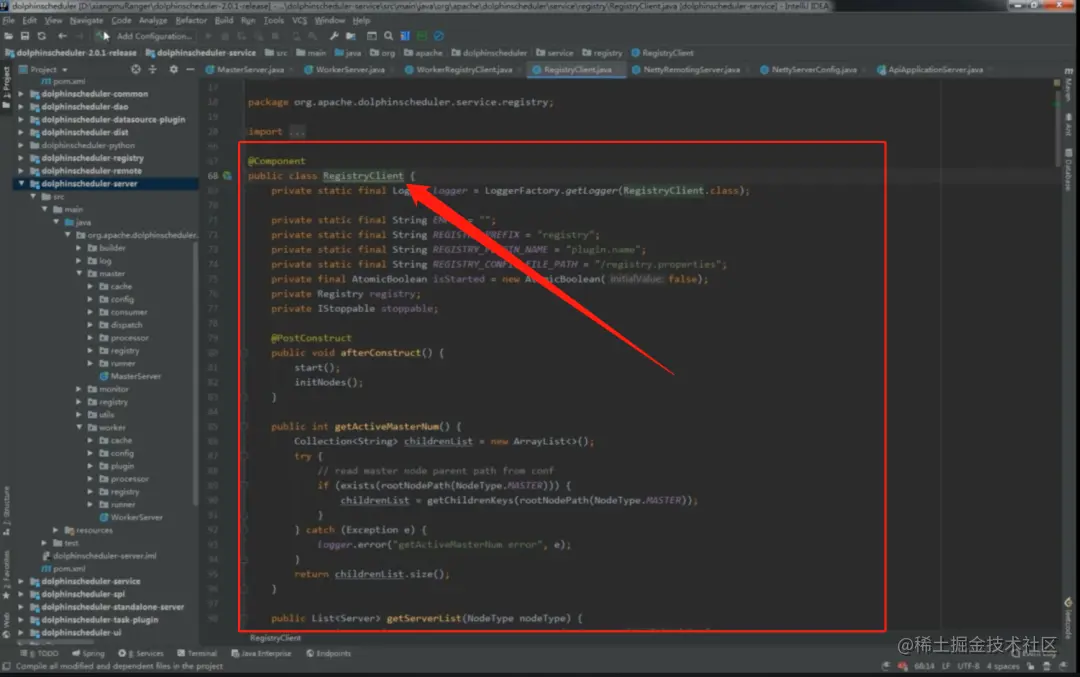Image resolution: width=1080 pixels, height=677 pixels.
Task: Expand dolphinscheduler-dao module
Action: [21, 107]
